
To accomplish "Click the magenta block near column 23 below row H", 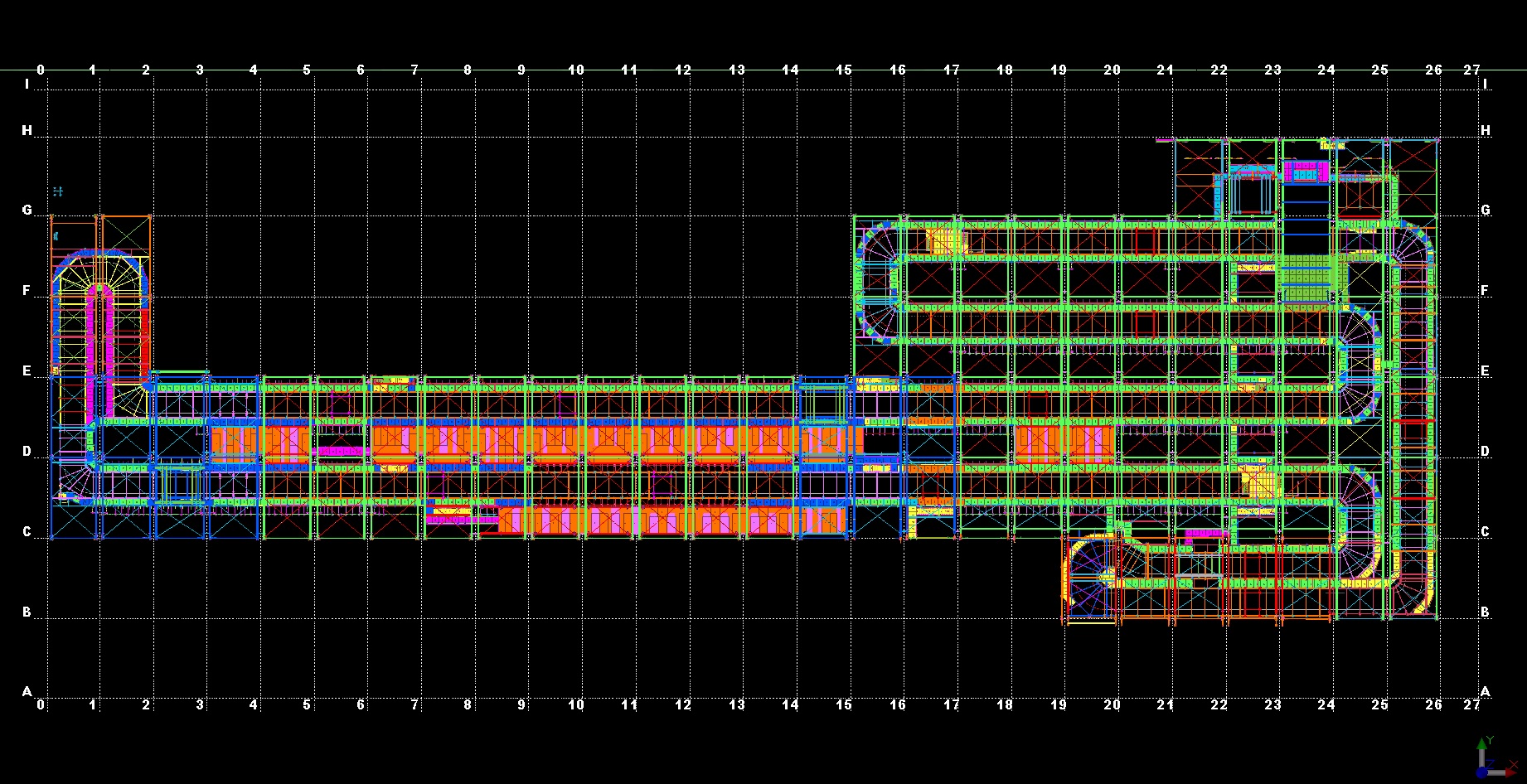I will [x=1306, y=172].
